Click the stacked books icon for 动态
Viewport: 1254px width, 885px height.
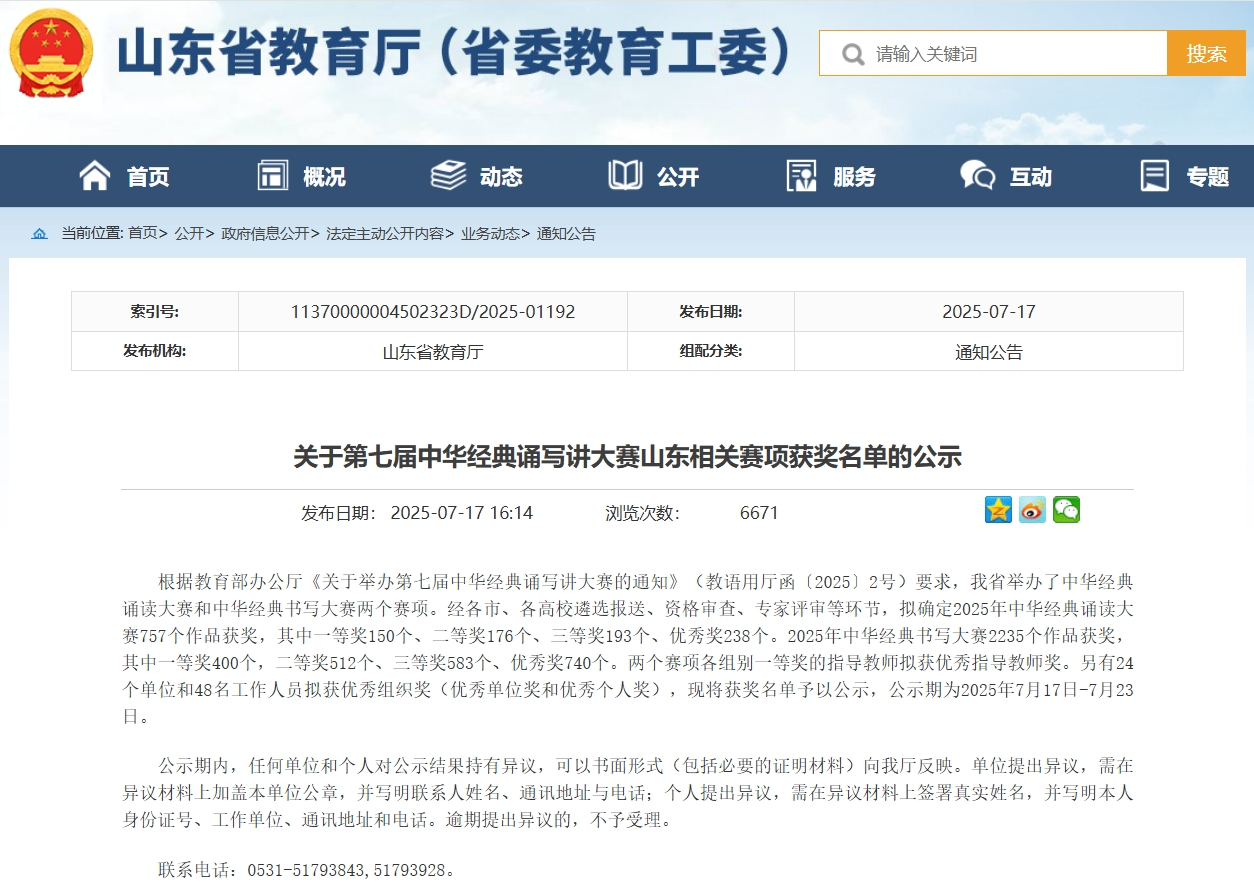[x=448, y=176]
